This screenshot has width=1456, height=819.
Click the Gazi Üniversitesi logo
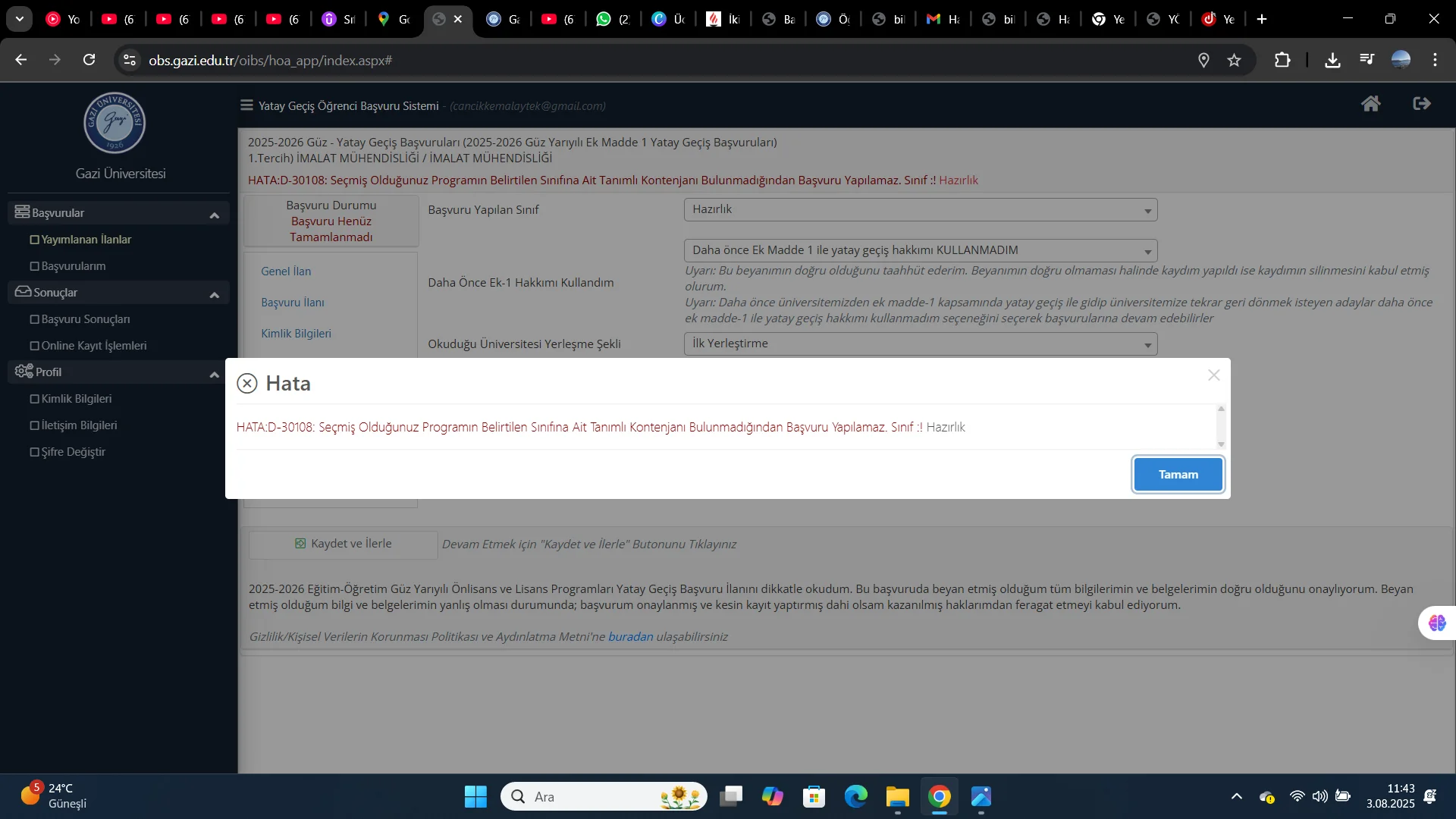(115, 123)
